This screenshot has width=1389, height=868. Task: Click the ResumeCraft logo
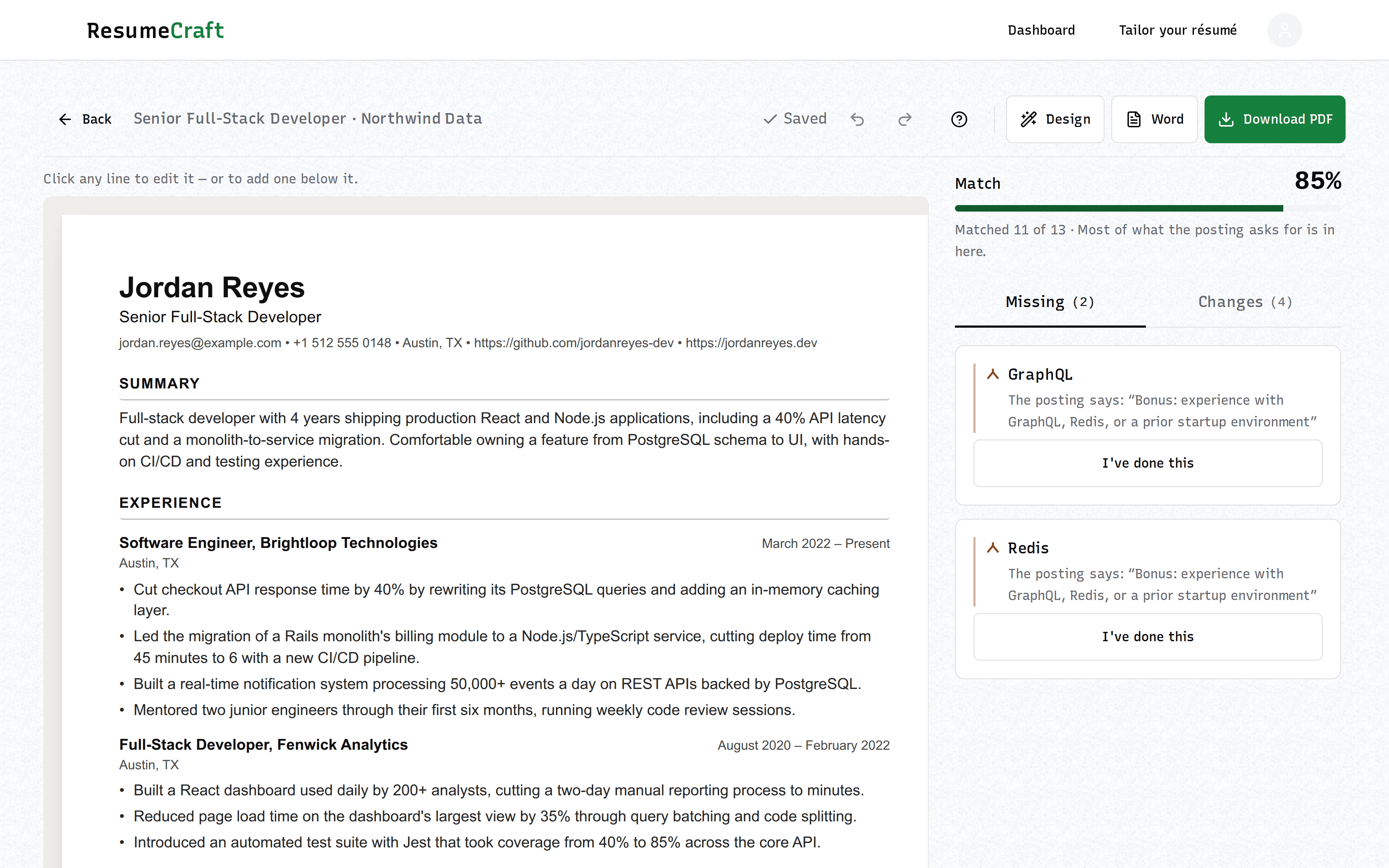pos(155,30)
